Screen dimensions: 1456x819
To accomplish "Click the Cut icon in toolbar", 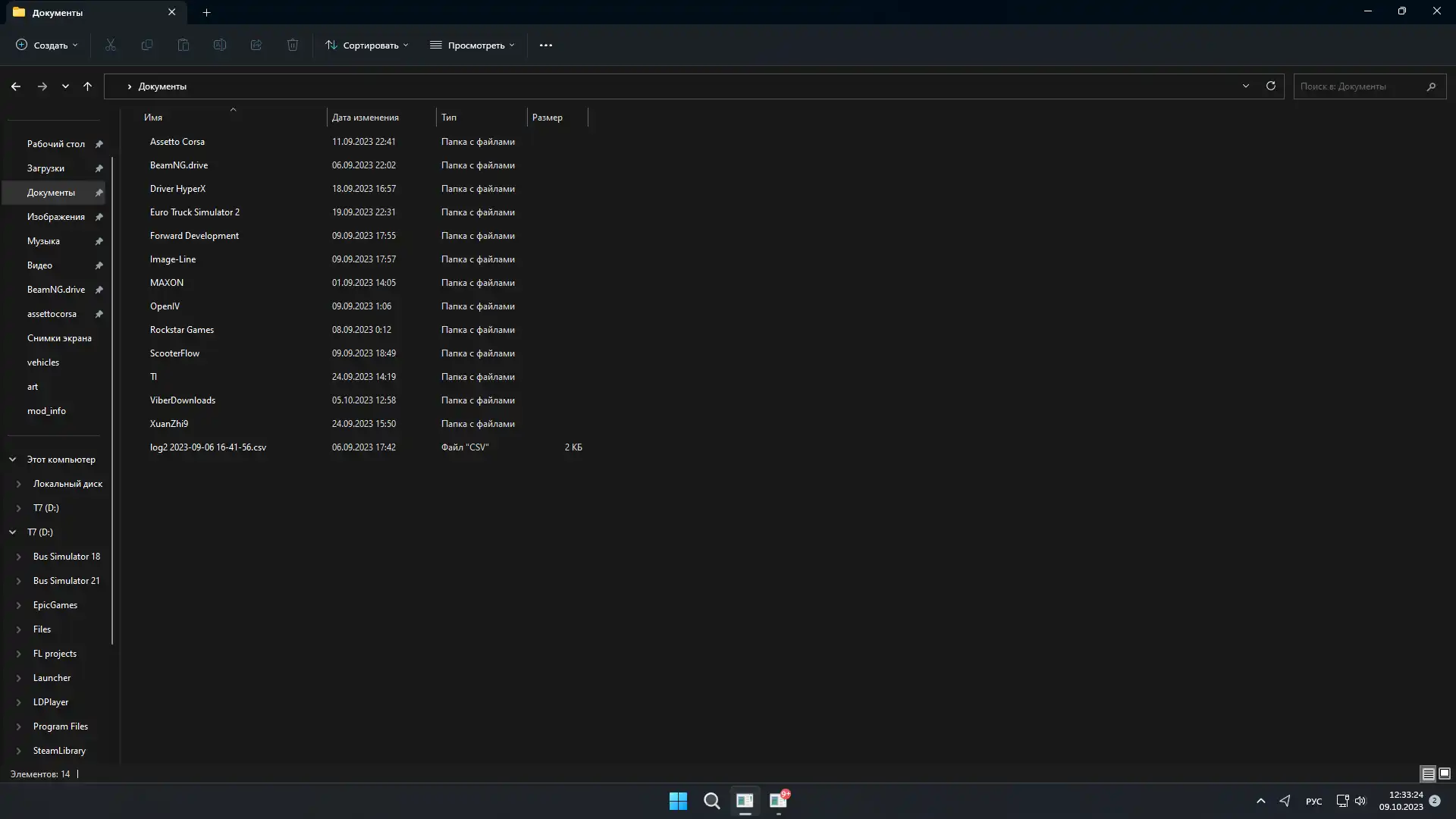I will pos(110,45).
